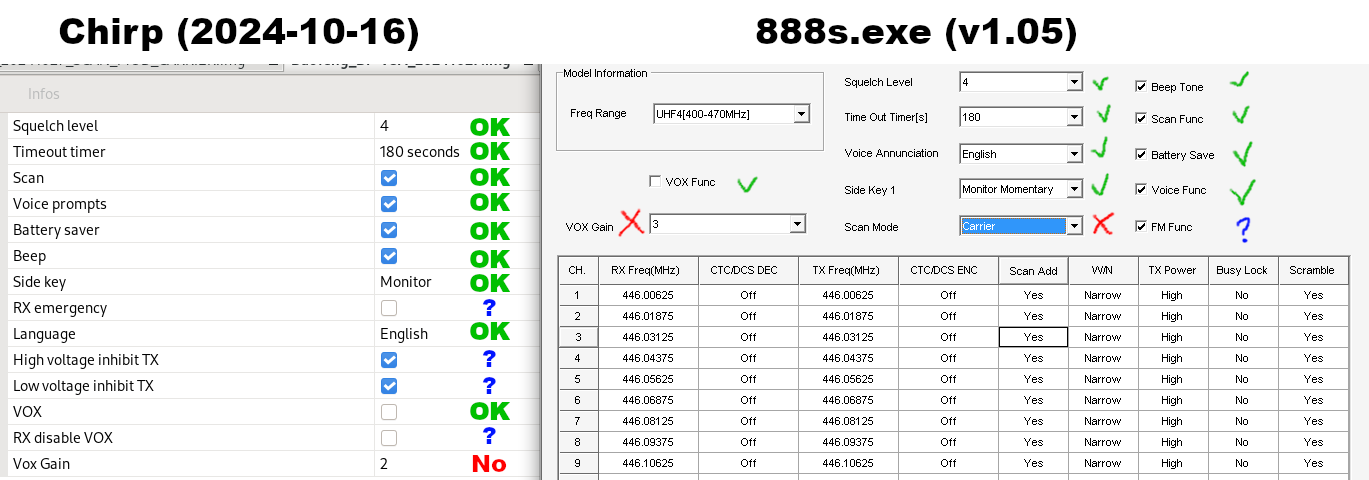Screen dimensions: 1369x480
Task: Click W/N Narrow cell of channel 6
Action: pos(1103,400)
